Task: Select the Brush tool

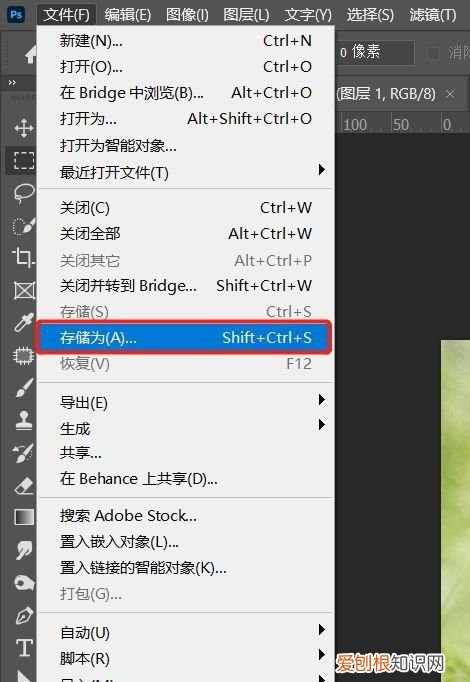Action: point(23,388)
